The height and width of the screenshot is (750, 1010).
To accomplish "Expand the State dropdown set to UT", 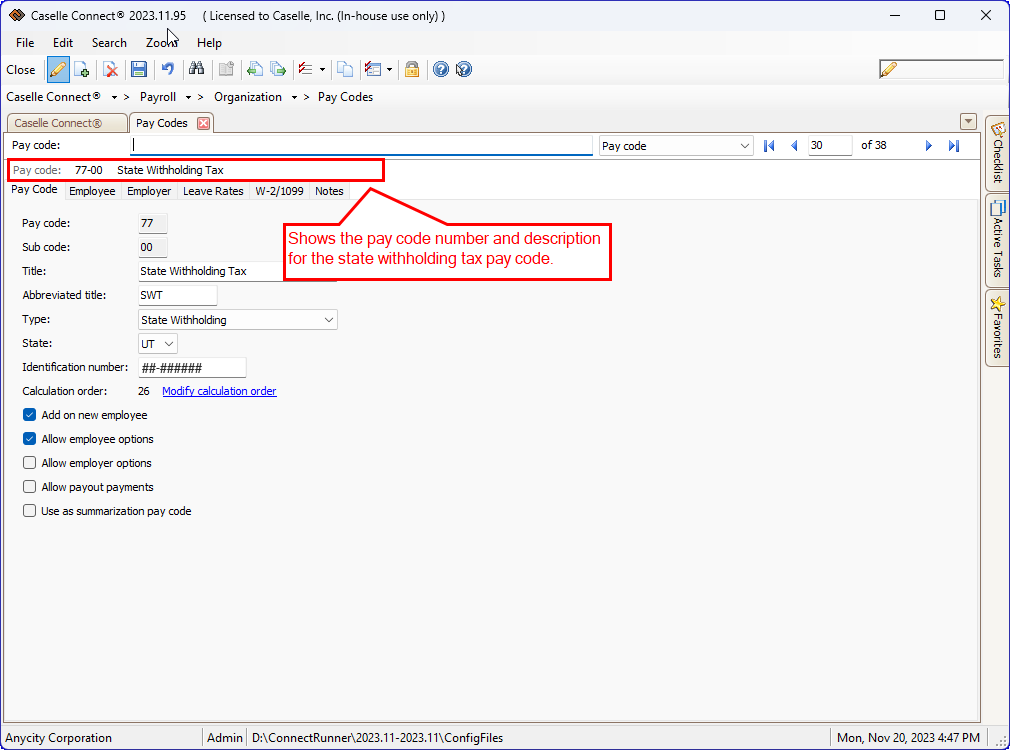I will pyautogui.click(x=170, y=343).
